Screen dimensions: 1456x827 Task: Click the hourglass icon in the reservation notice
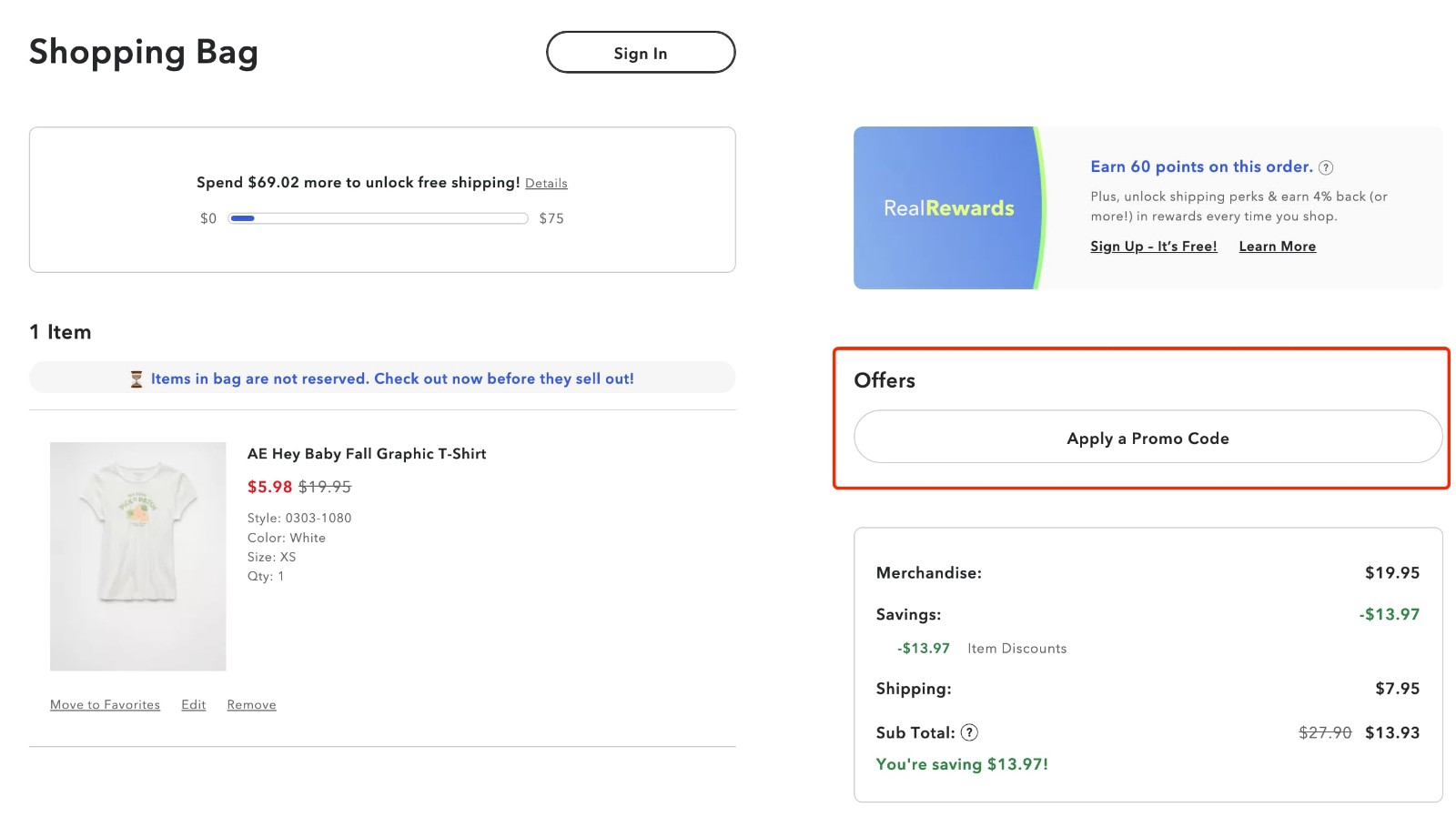[x=136, y=379]
